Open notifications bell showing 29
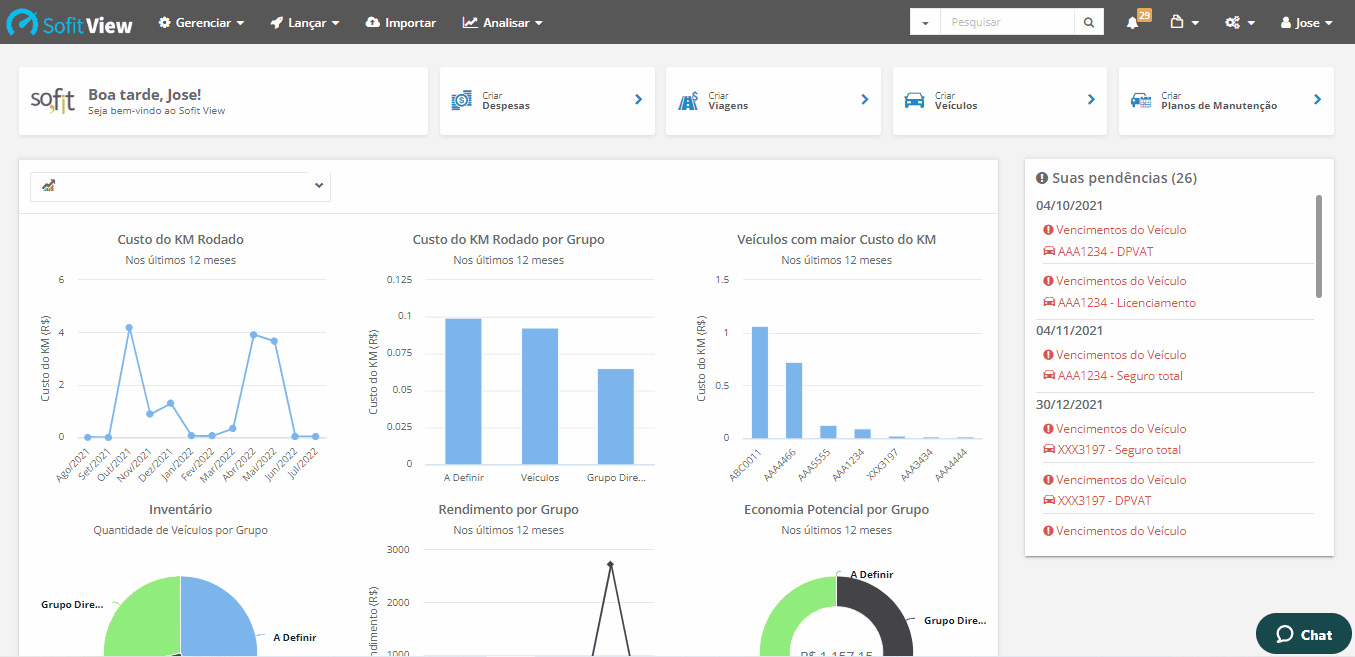This screenshot has height=657, width=1355. click(x=1137, y=20)
